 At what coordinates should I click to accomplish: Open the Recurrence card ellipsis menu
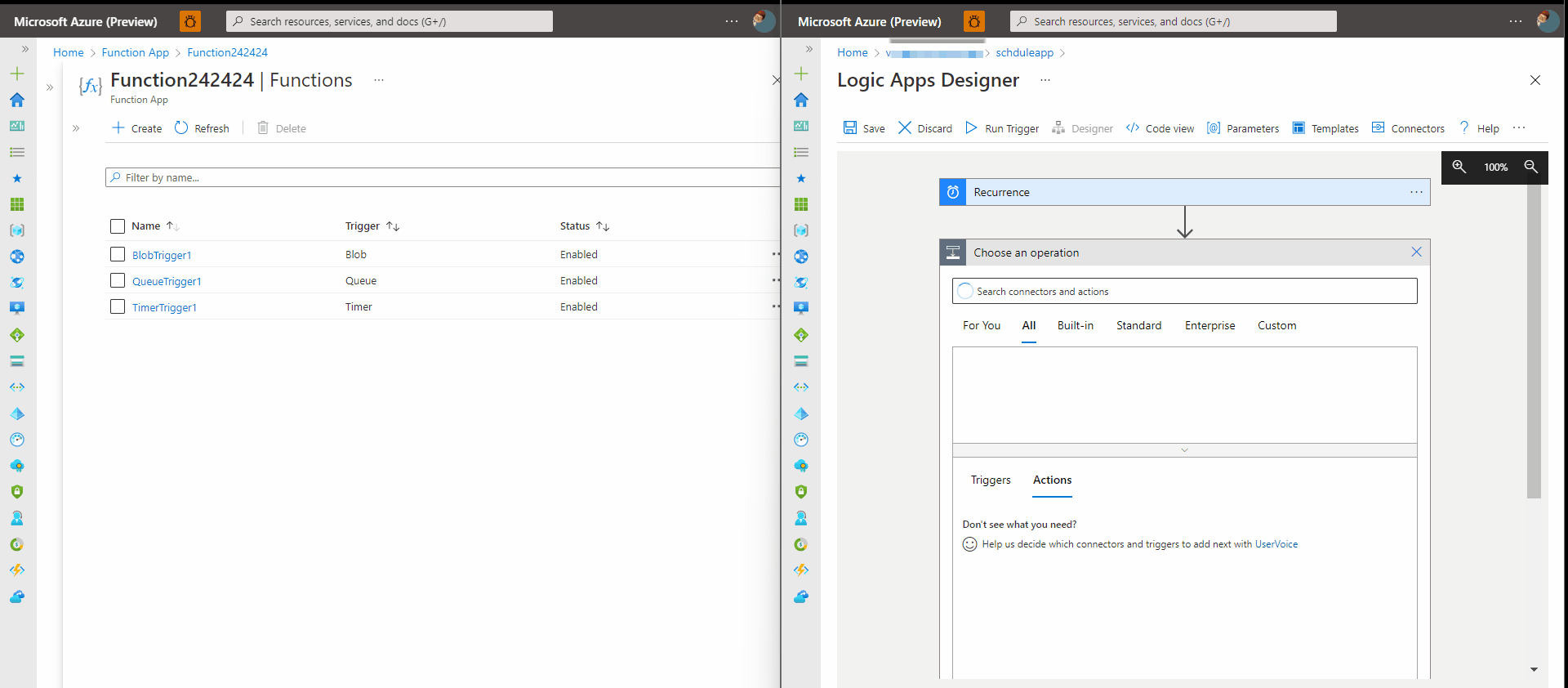point(1416,192)
